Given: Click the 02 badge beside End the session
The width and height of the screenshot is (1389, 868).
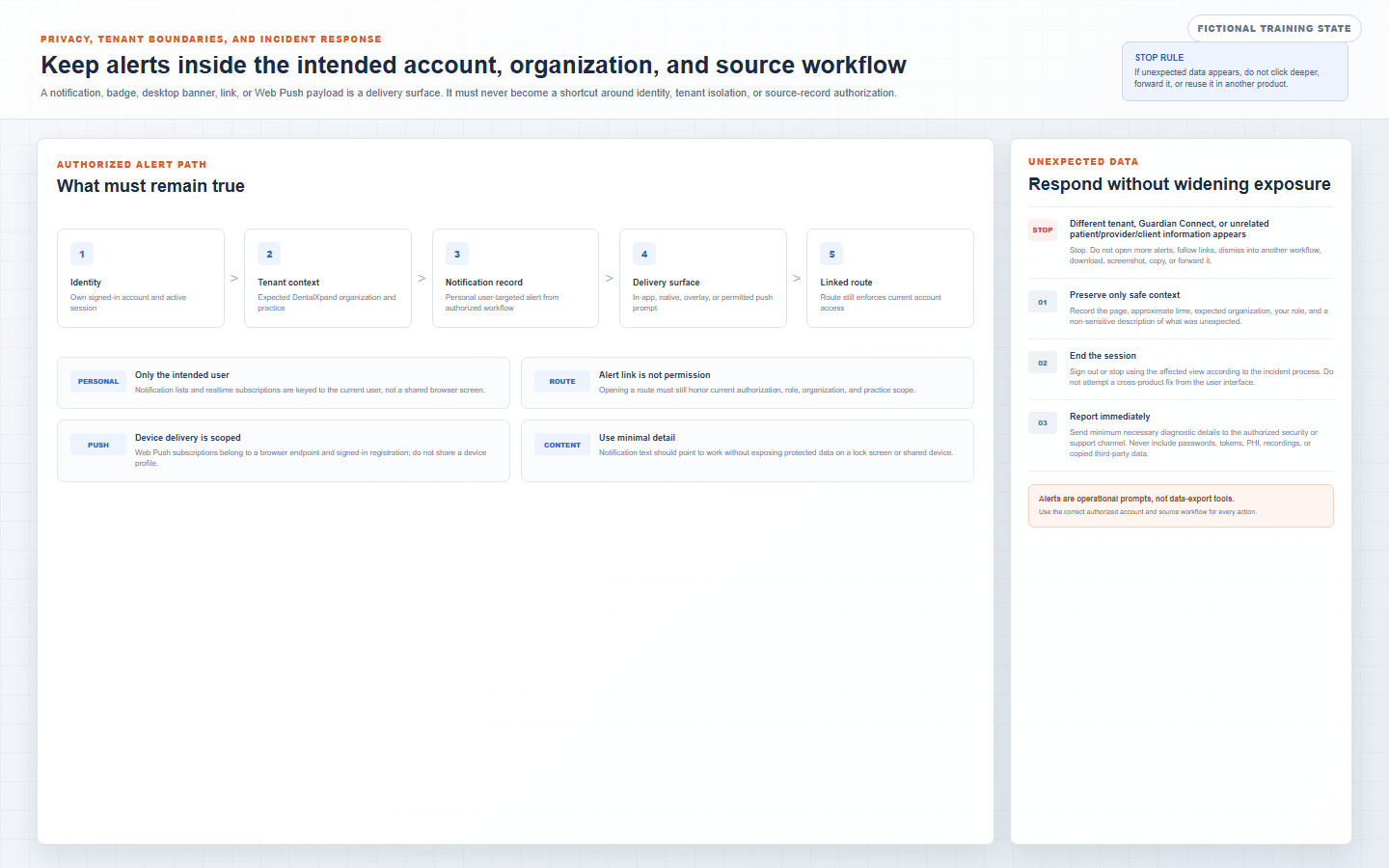Looking at the screenshot, I should pyautogui.click(x=1043, y=363).
